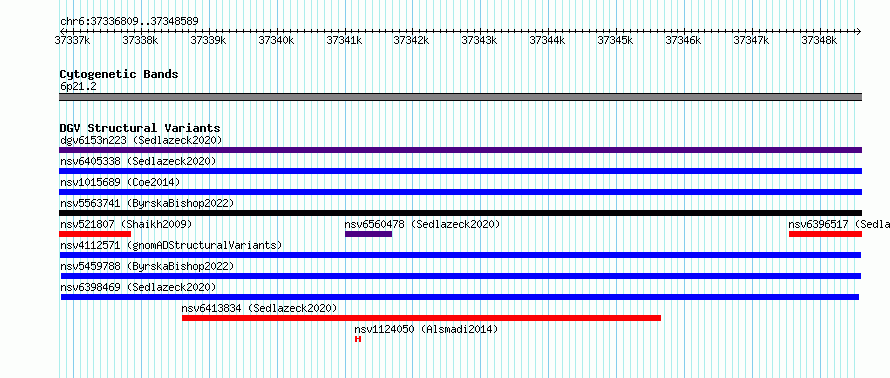This screenshot has height=378, width=890.
Task: Select the nsv6560478 purple variant bar
Action: [x=368, y=234]
